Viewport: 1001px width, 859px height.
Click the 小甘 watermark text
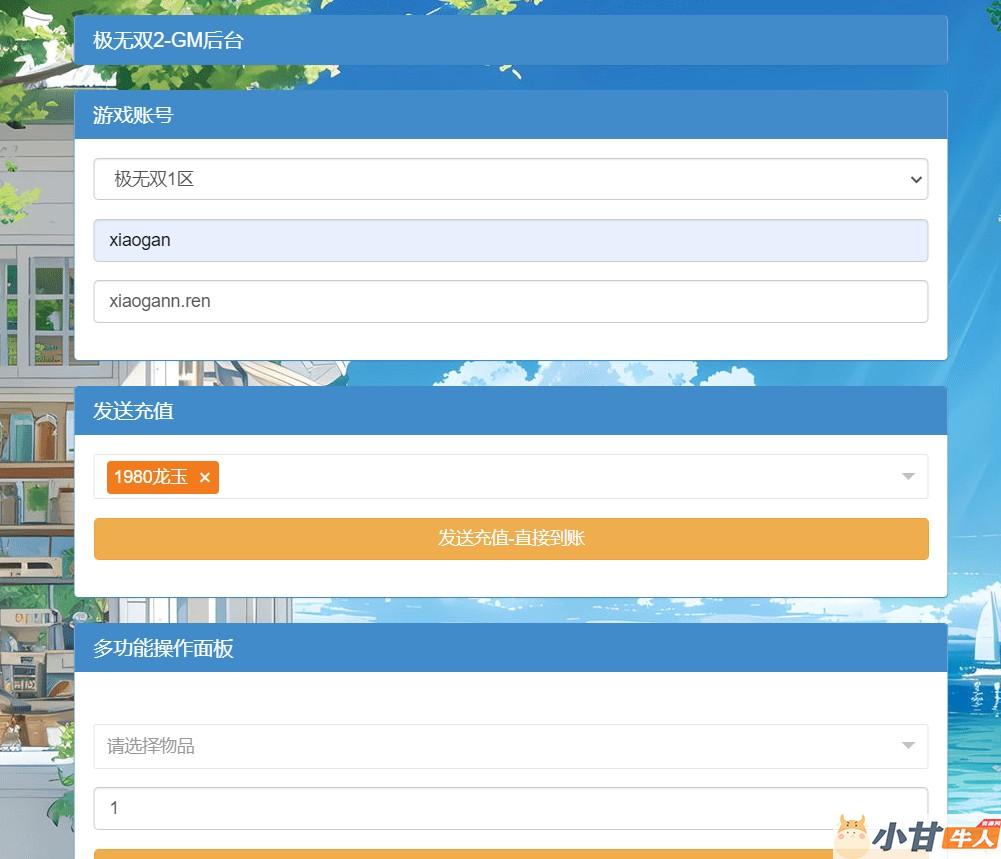pos(907,838)
